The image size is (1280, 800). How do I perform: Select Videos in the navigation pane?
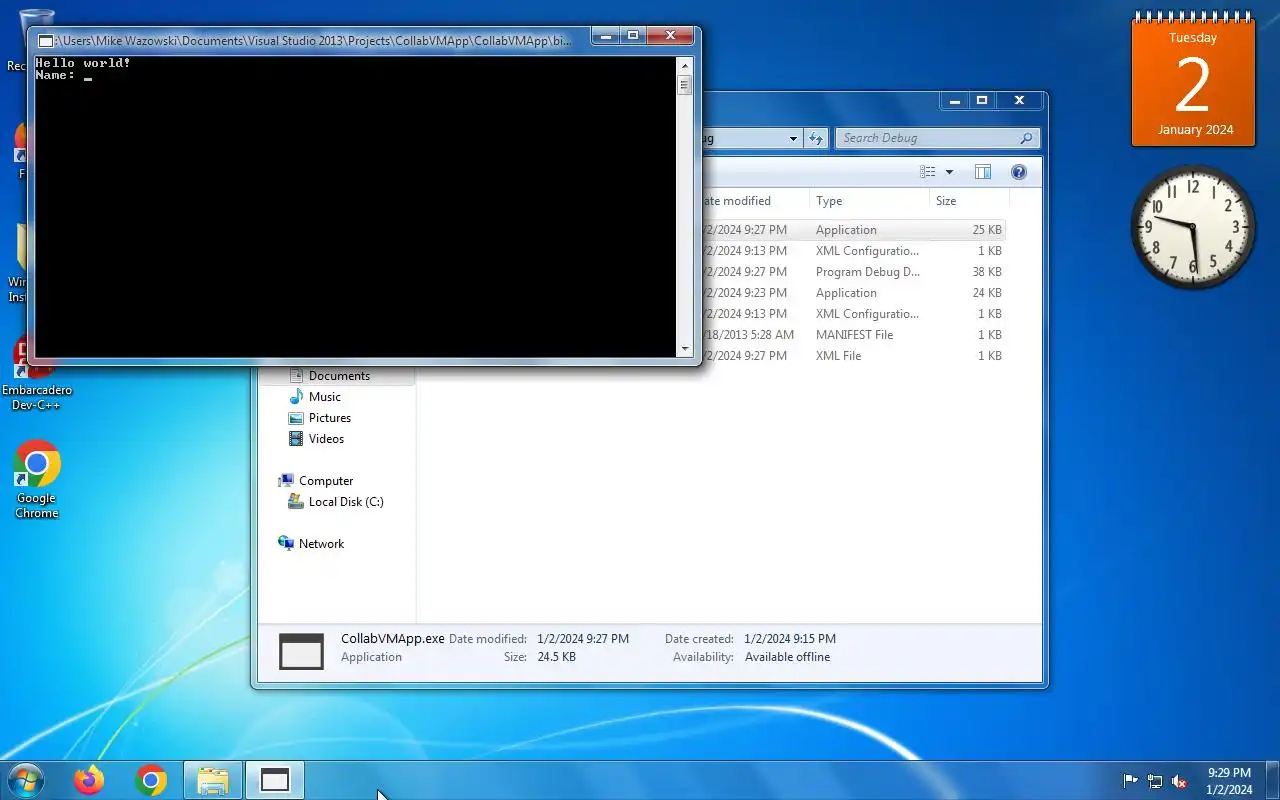pos(326,439)
